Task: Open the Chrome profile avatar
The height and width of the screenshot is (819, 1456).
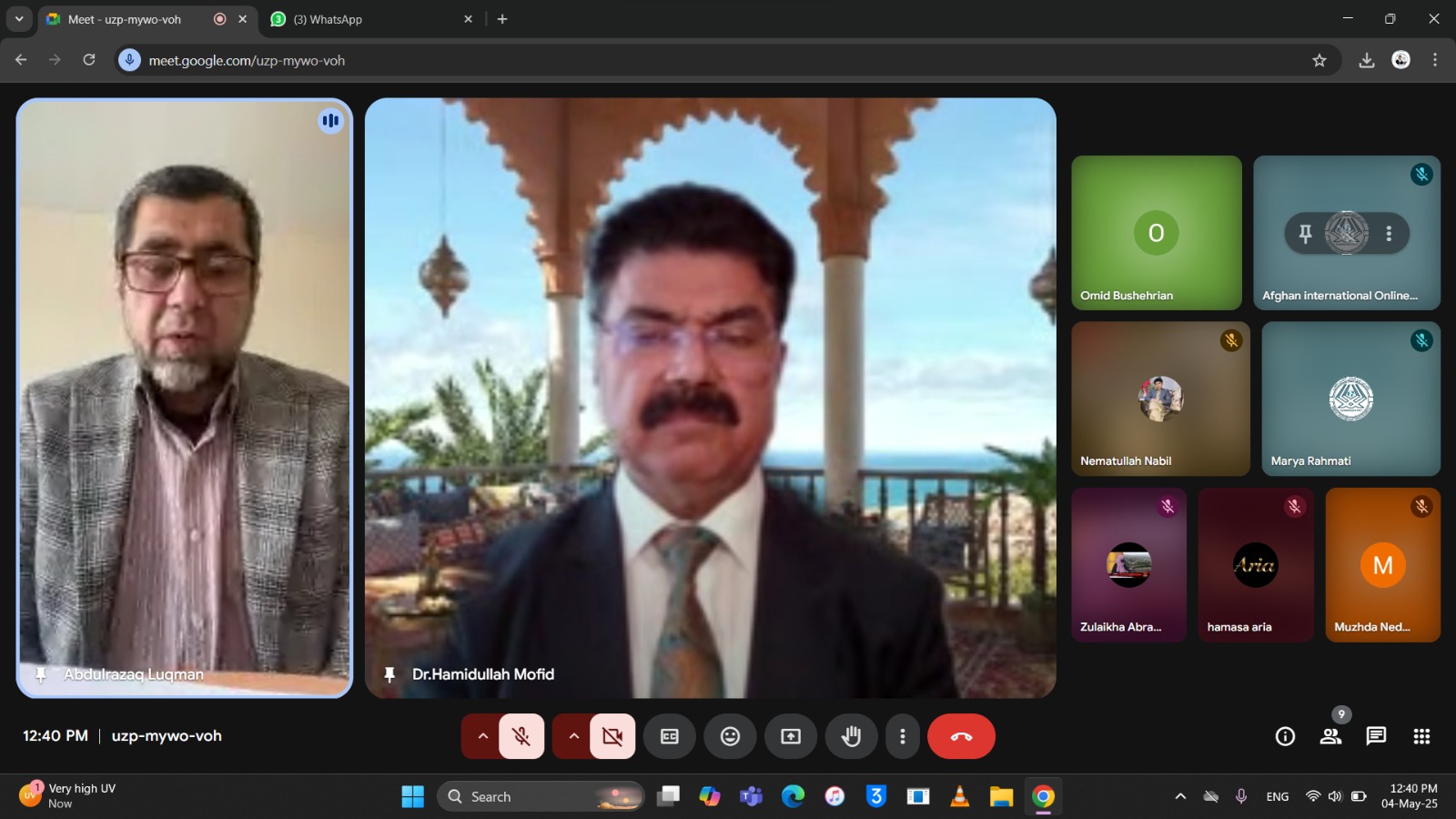Action: (1401, 60)
